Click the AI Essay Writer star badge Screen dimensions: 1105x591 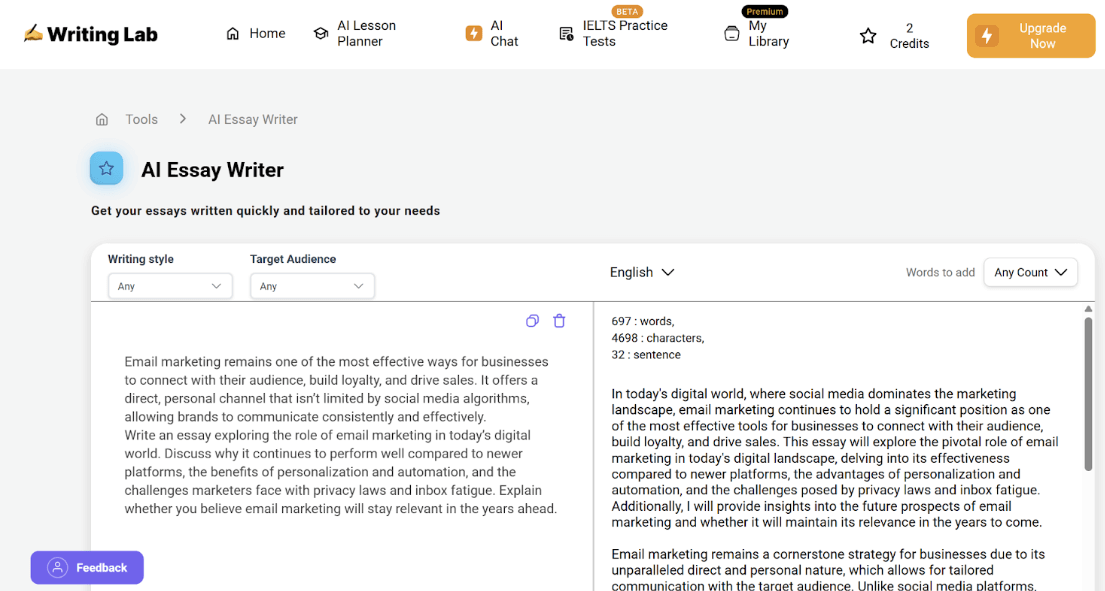point(106,168)
